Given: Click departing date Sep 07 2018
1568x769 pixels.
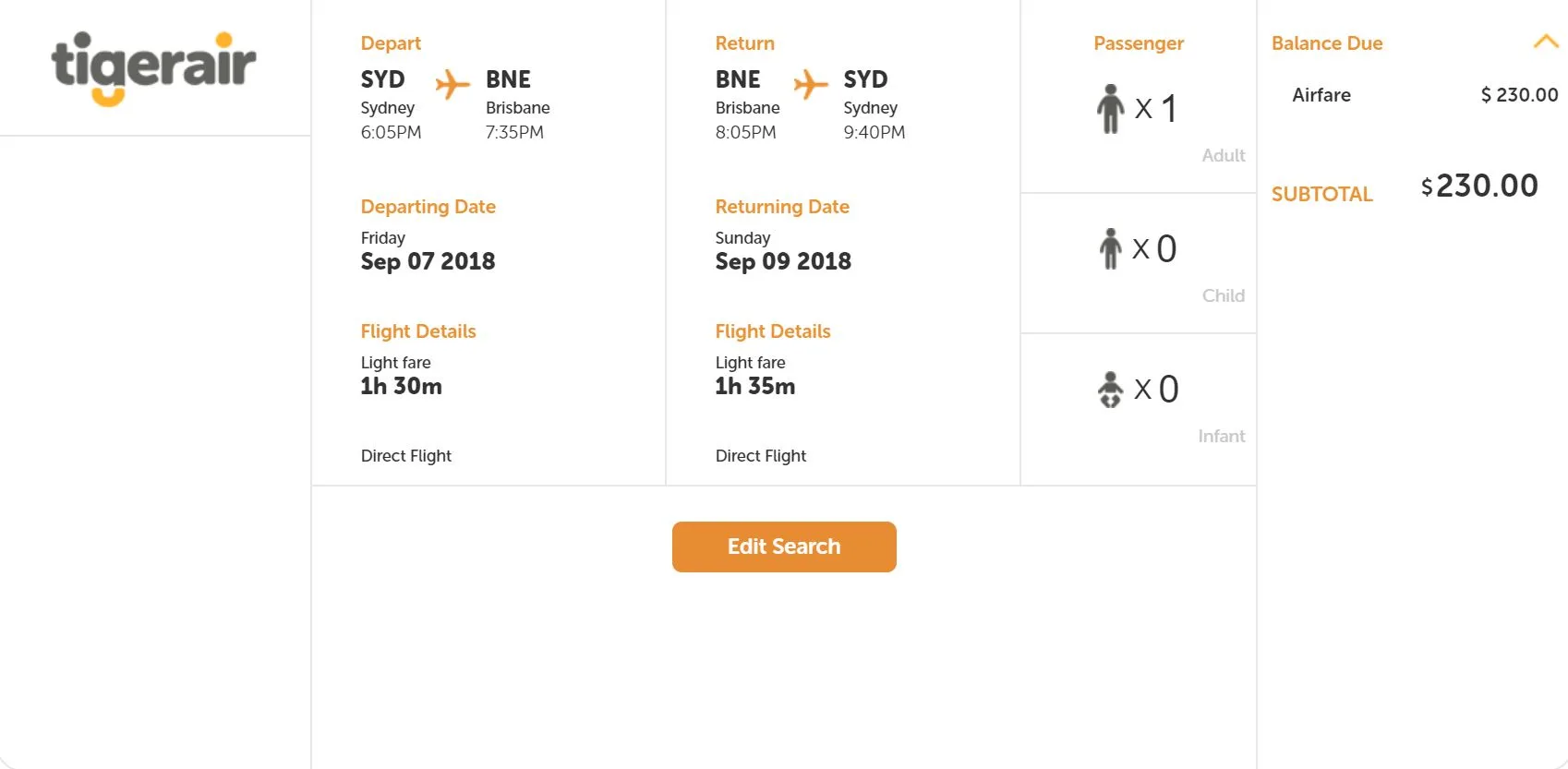Looking at the screenshot, I should coord(428,261).
